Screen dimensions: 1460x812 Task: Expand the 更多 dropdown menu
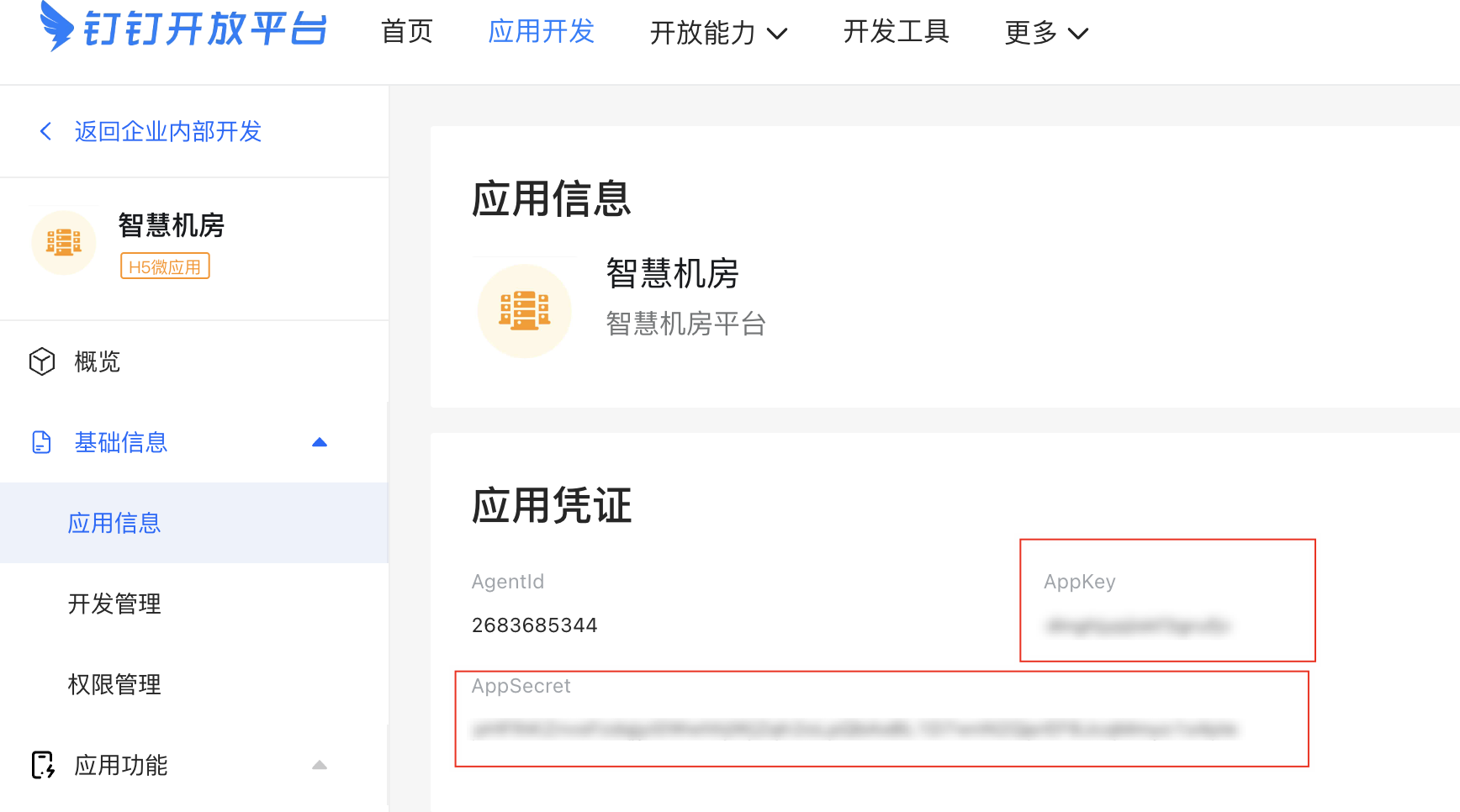click(x=1045, y=33)
